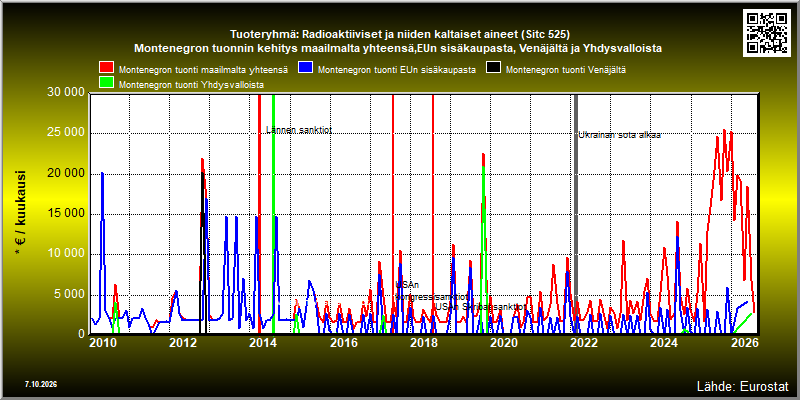This screenshot has height=400, width=800.
Task: Click the y-axis label '15 000'
Action: pyautogui.click(x=66, y=214)
